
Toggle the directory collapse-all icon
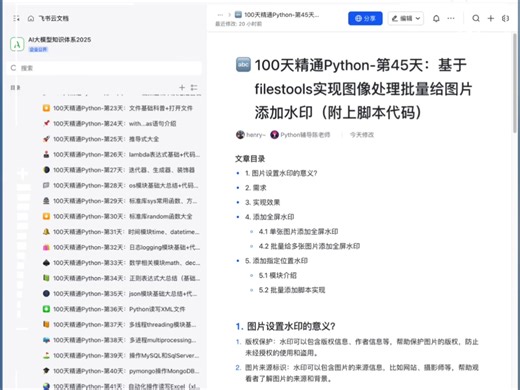pos(194,88)
